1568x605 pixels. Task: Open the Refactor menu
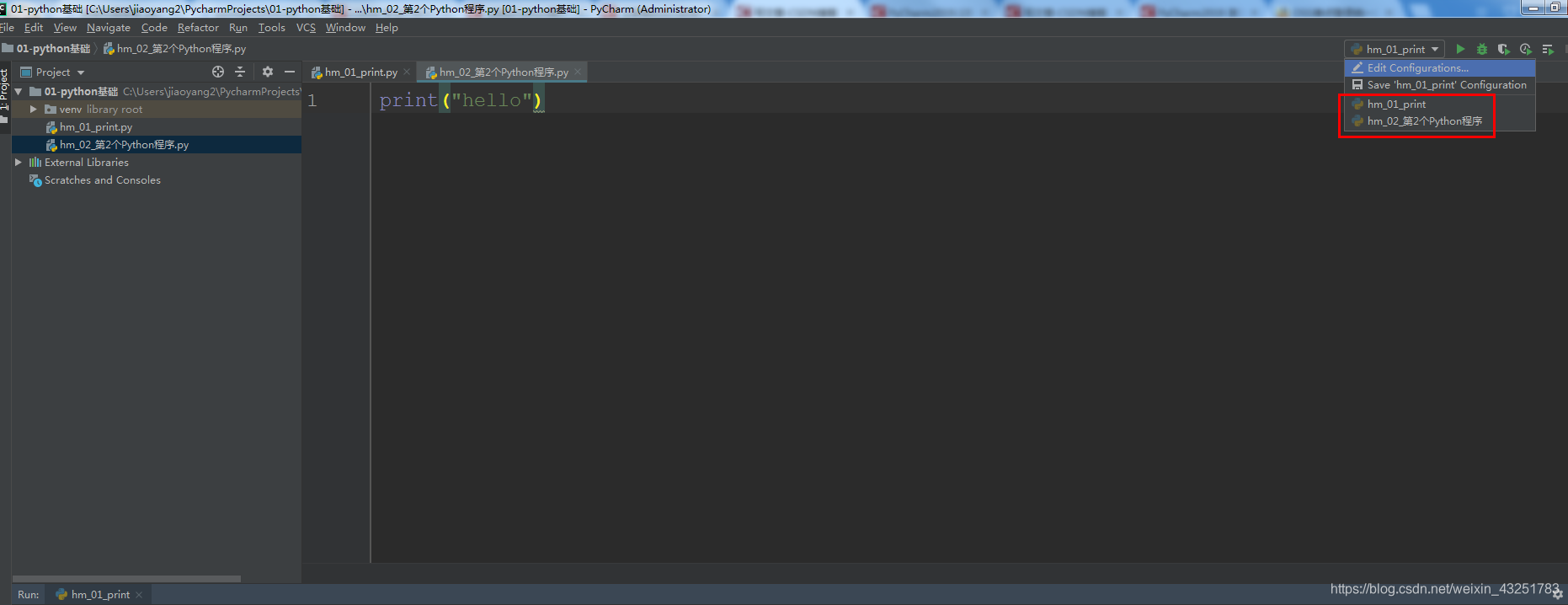click(x=198, y=28)
